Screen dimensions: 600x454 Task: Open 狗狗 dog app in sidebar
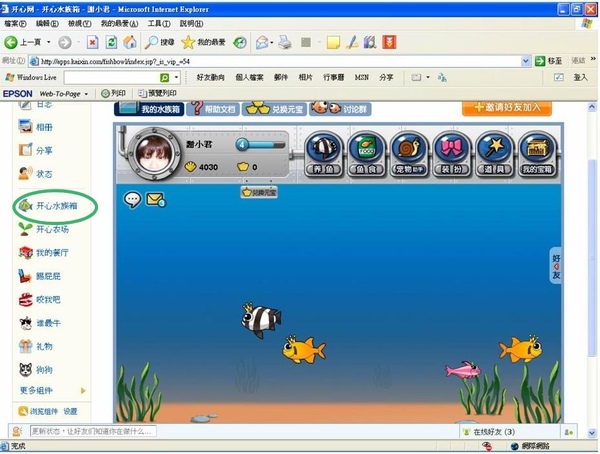point(36,370)
